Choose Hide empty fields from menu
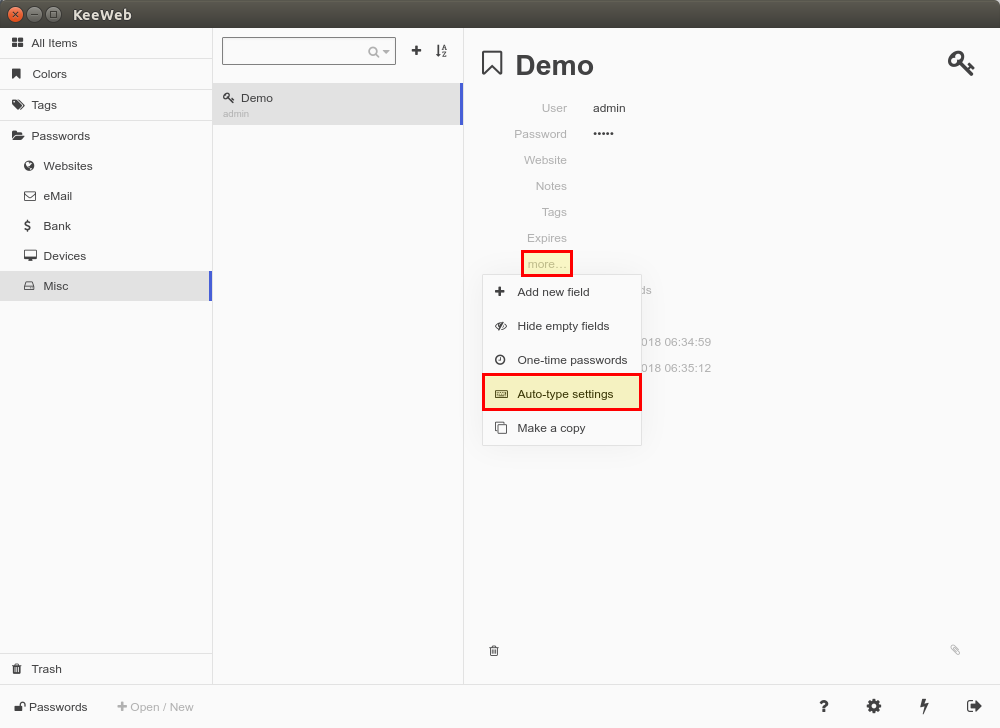 pyautogui.click(x=562, y=326)
